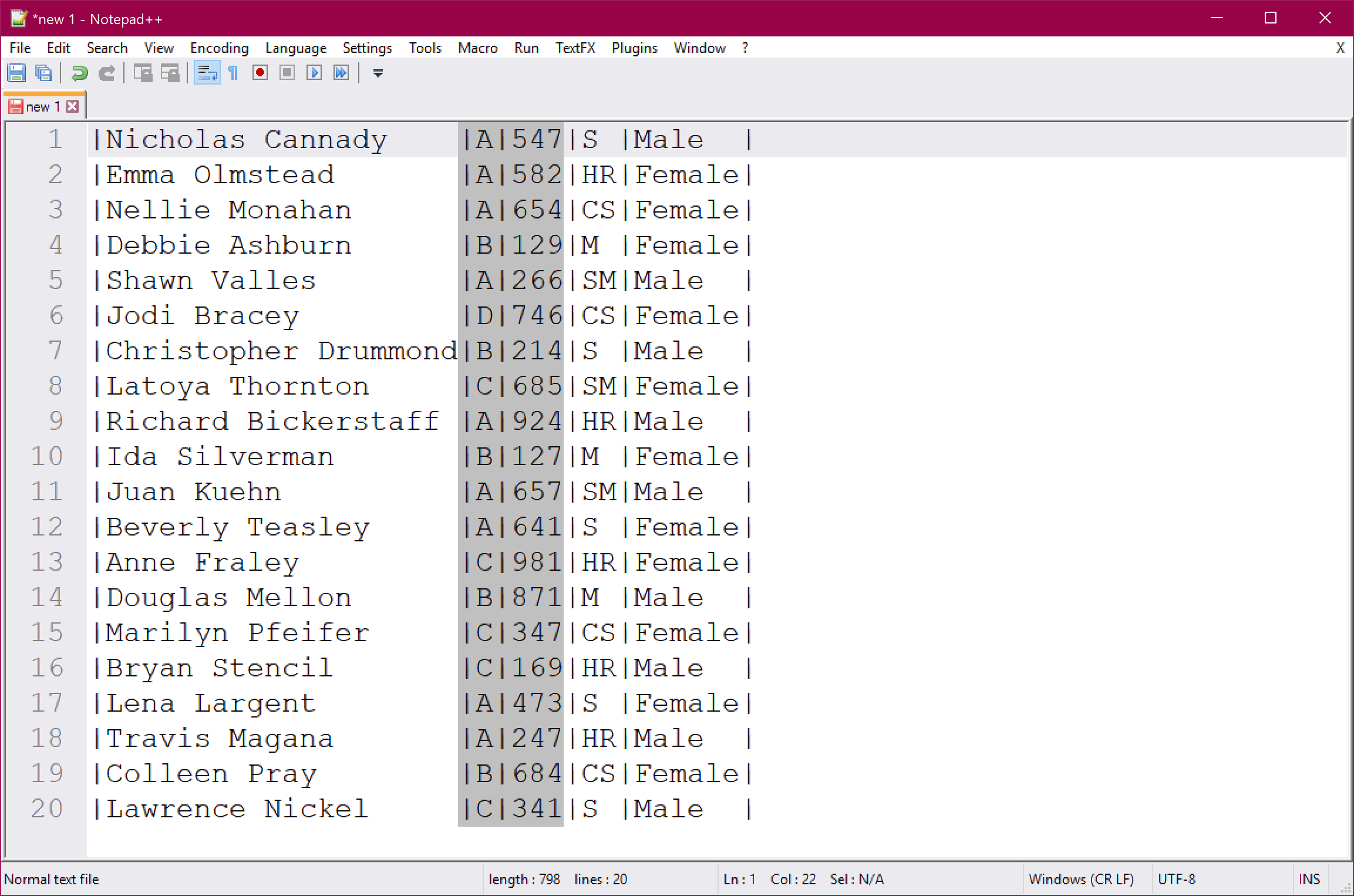Open the Plugins menu
The width and height of the screenshot is (1354, 896).
tap(634, 48)
